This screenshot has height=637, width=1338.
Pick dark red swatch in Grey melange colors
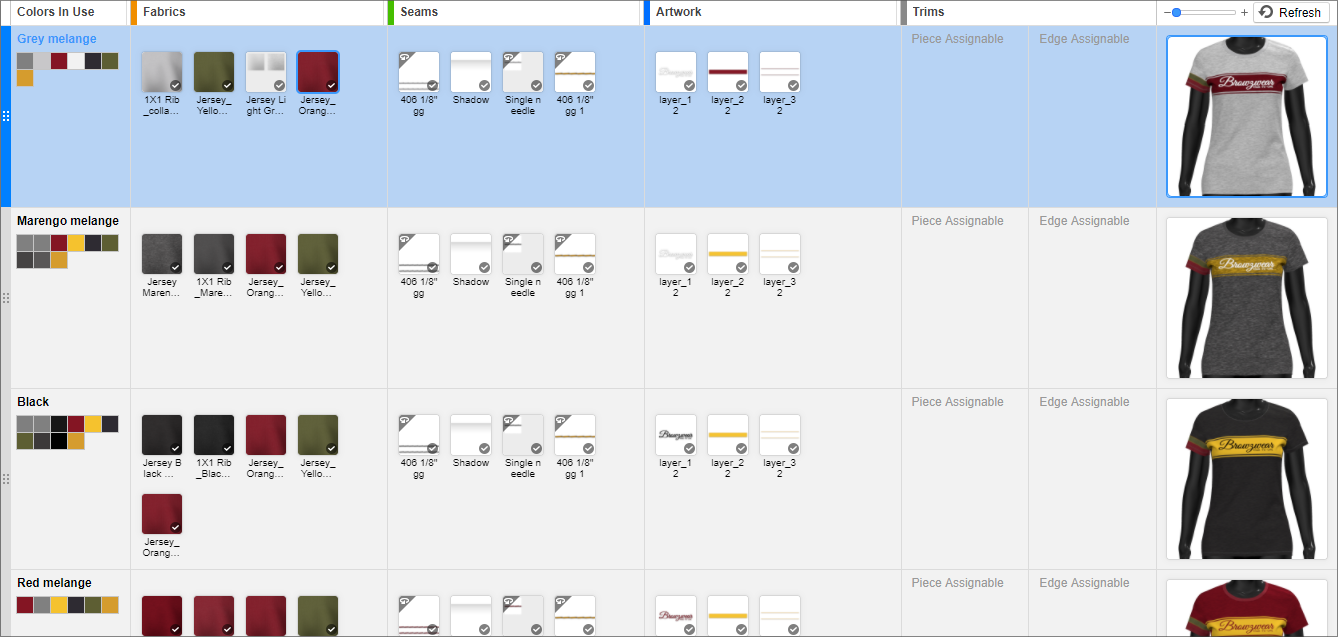(x=59, y=61)
